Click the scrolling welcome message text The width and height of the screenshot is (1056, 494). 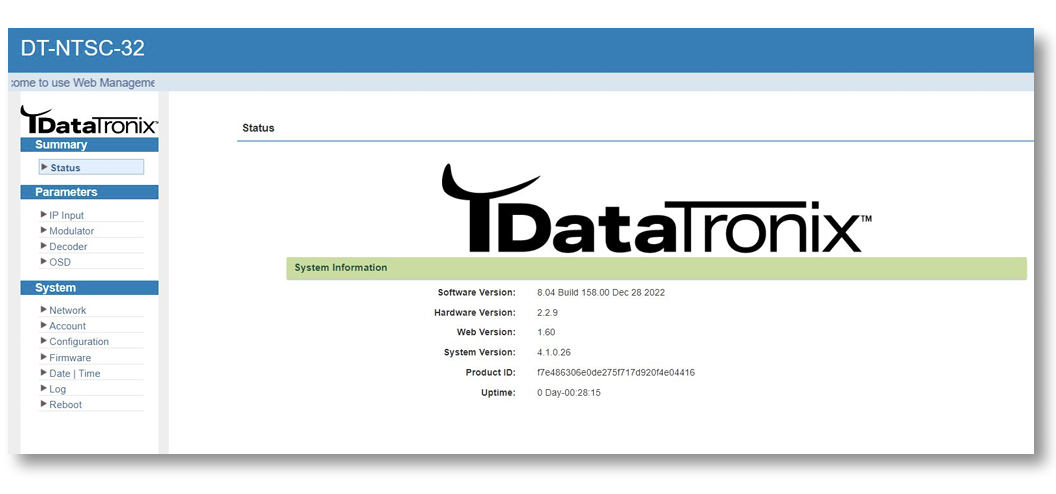pos(81,83)
